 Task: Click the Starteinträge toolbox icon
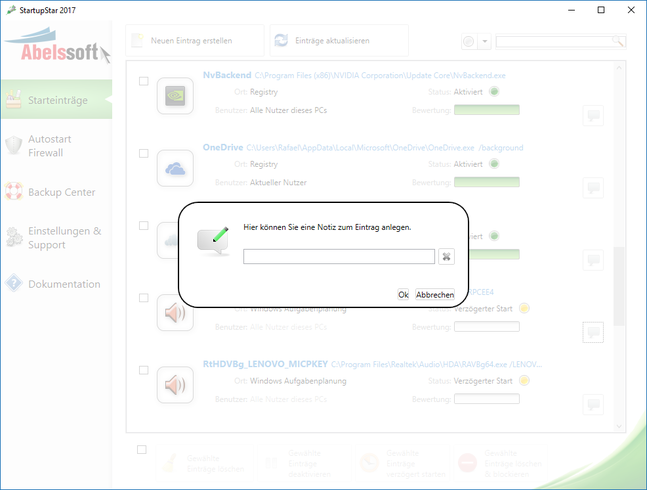coord(14,99)
